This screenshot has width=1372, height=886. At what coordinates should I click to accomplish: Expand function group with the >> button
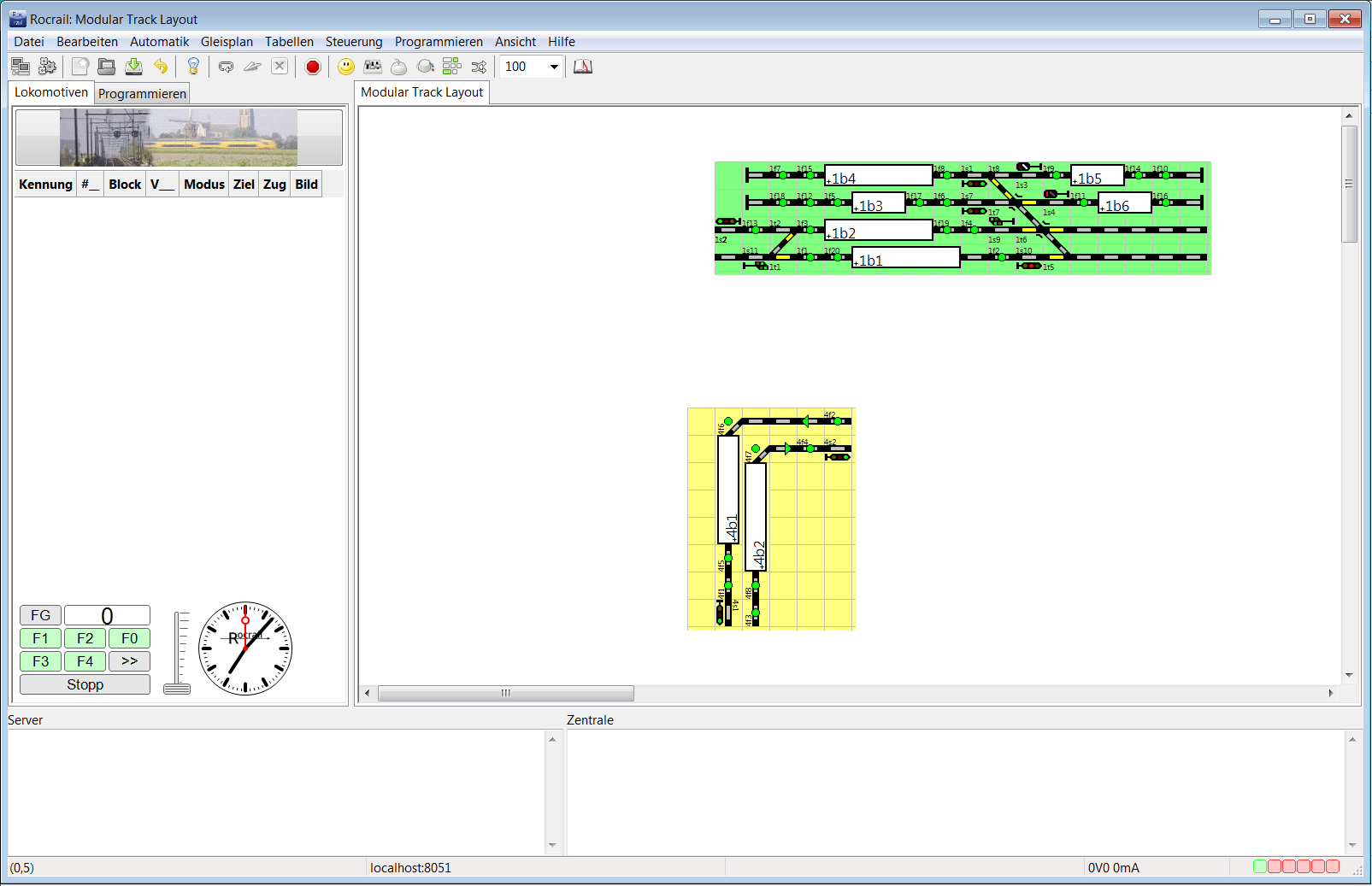point(129,661)
